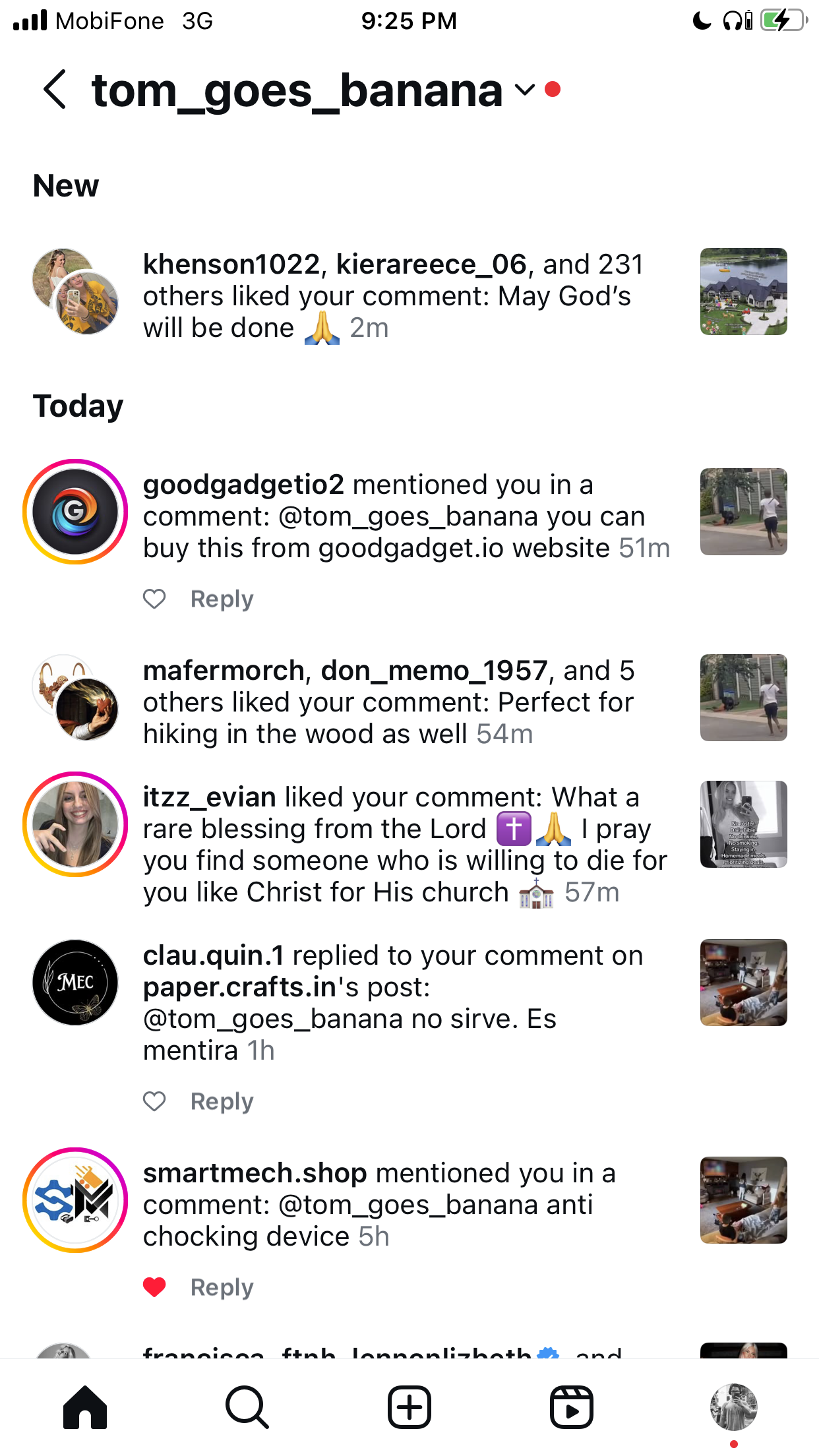Viewport: 819px width, 1456px height.
Task: Expand the account switcher chevron
Action: pos(525,90)
